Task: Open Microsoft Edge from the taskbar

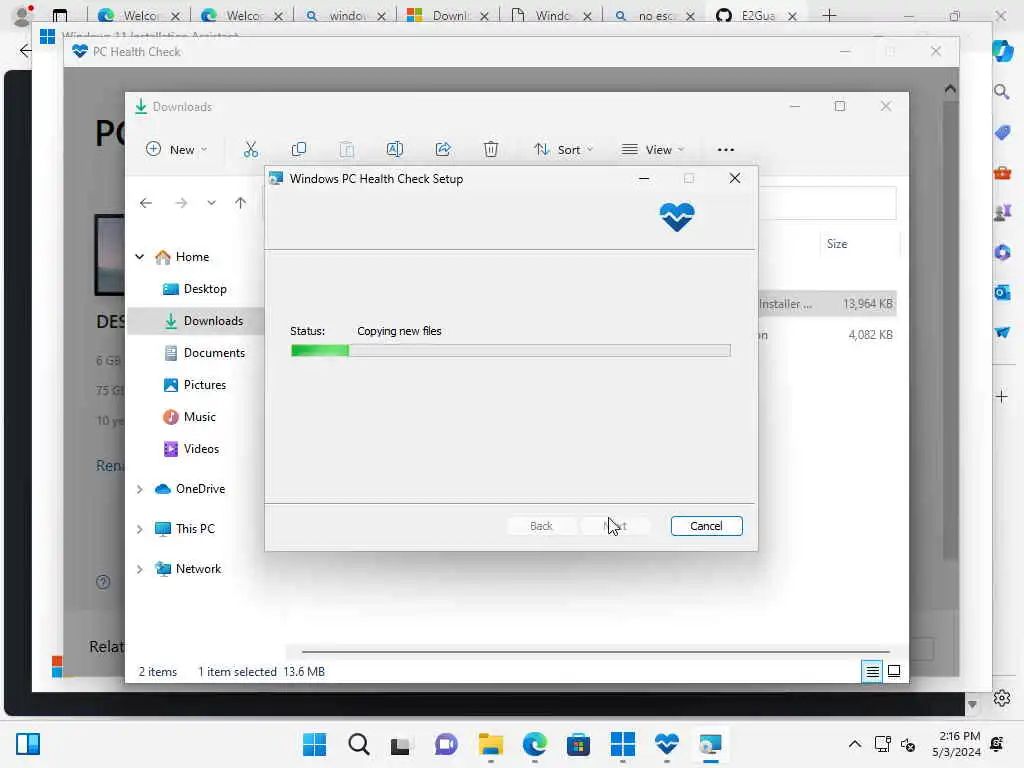Action: pyautogui.click(x=534, y=744)
